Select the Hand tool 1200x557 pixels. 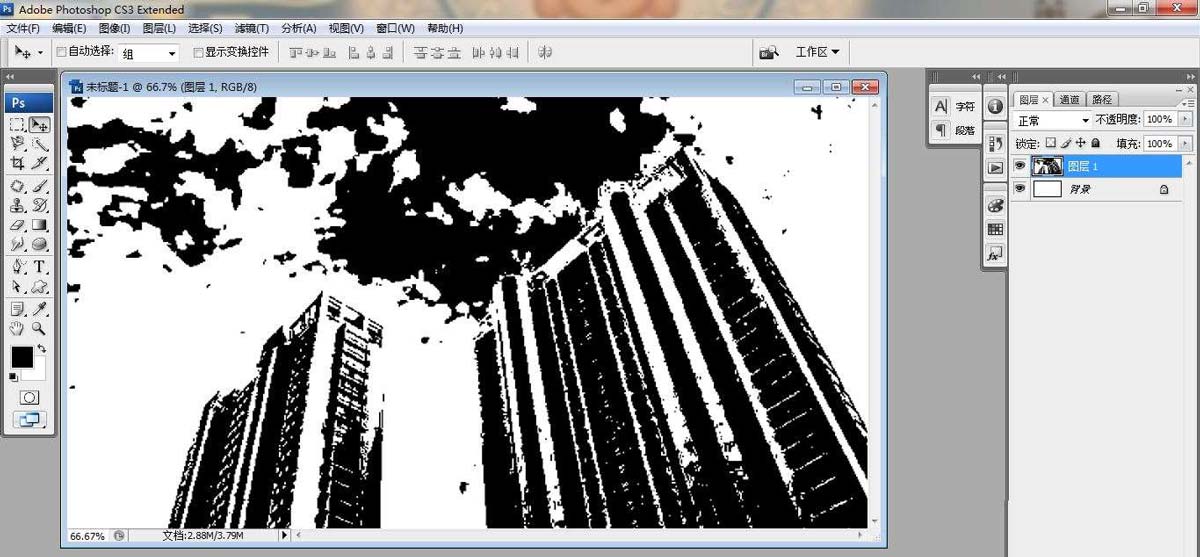coord(18,328)
